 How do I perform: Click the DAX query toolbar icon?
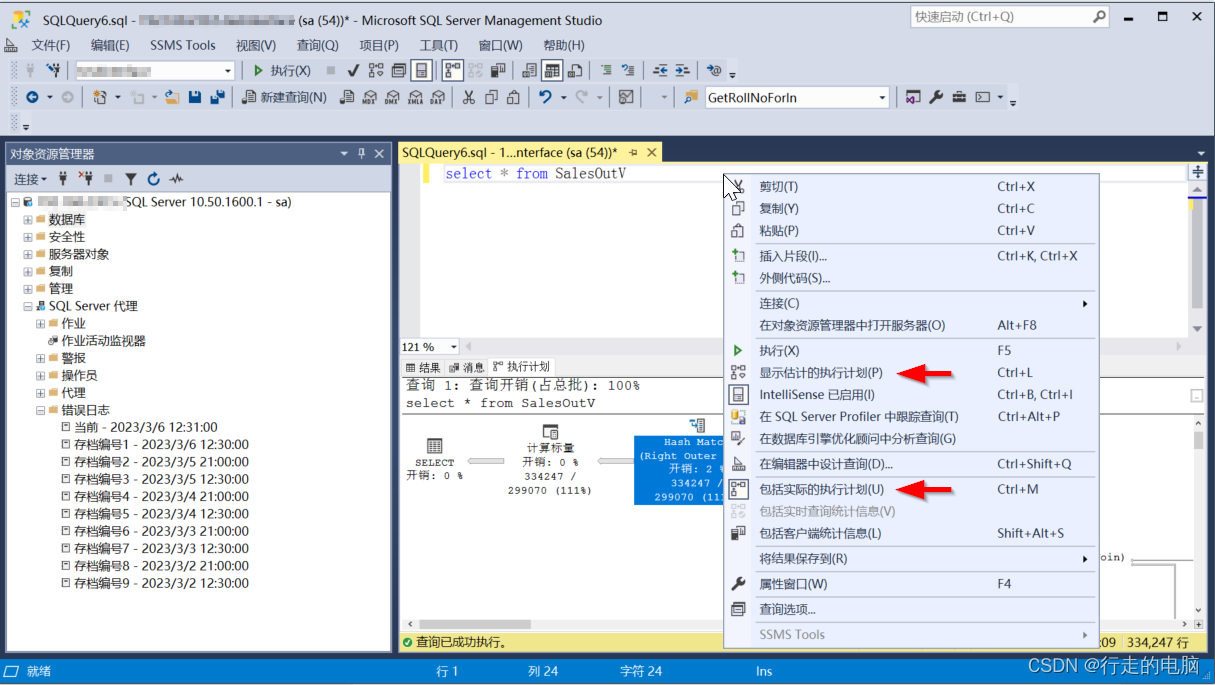click(438, 97)
